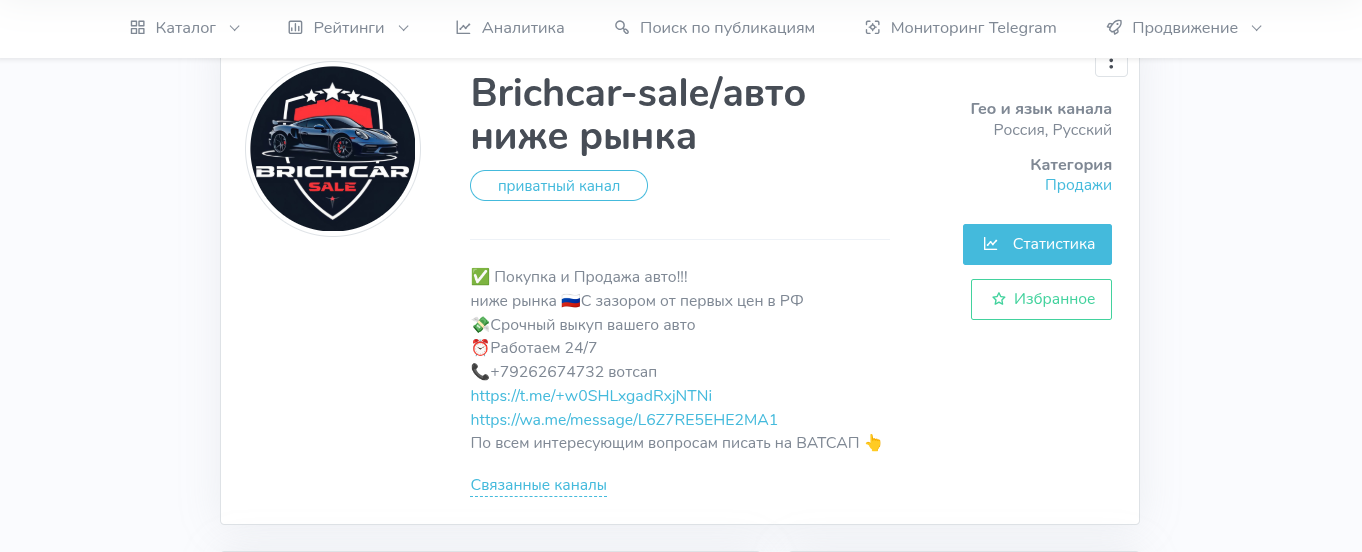The image size is (1362, 552).
Task: Click the Аналитика line chart icon
Action: tap(463, 28)
